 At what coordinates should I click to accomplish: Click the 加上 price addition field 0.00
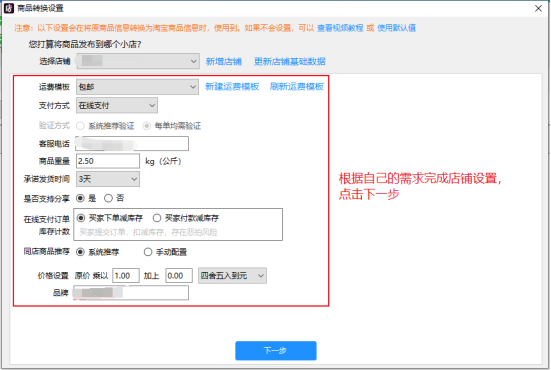click(179, 275)
